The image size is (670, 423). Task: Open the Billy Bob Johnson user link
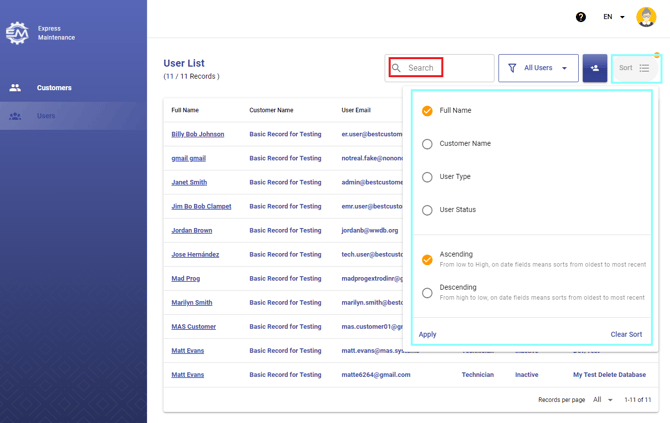pyautogui.click(x=198, y=134)
